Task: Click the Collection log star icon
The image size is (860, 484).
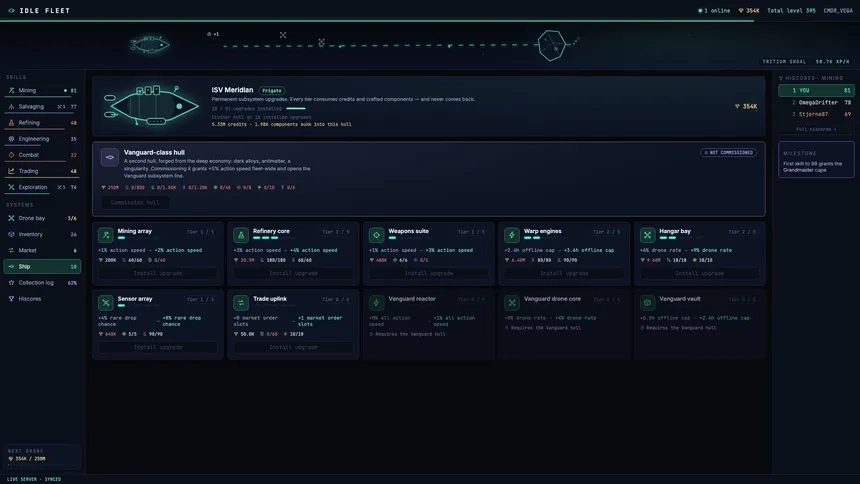Action: [12, 283]
